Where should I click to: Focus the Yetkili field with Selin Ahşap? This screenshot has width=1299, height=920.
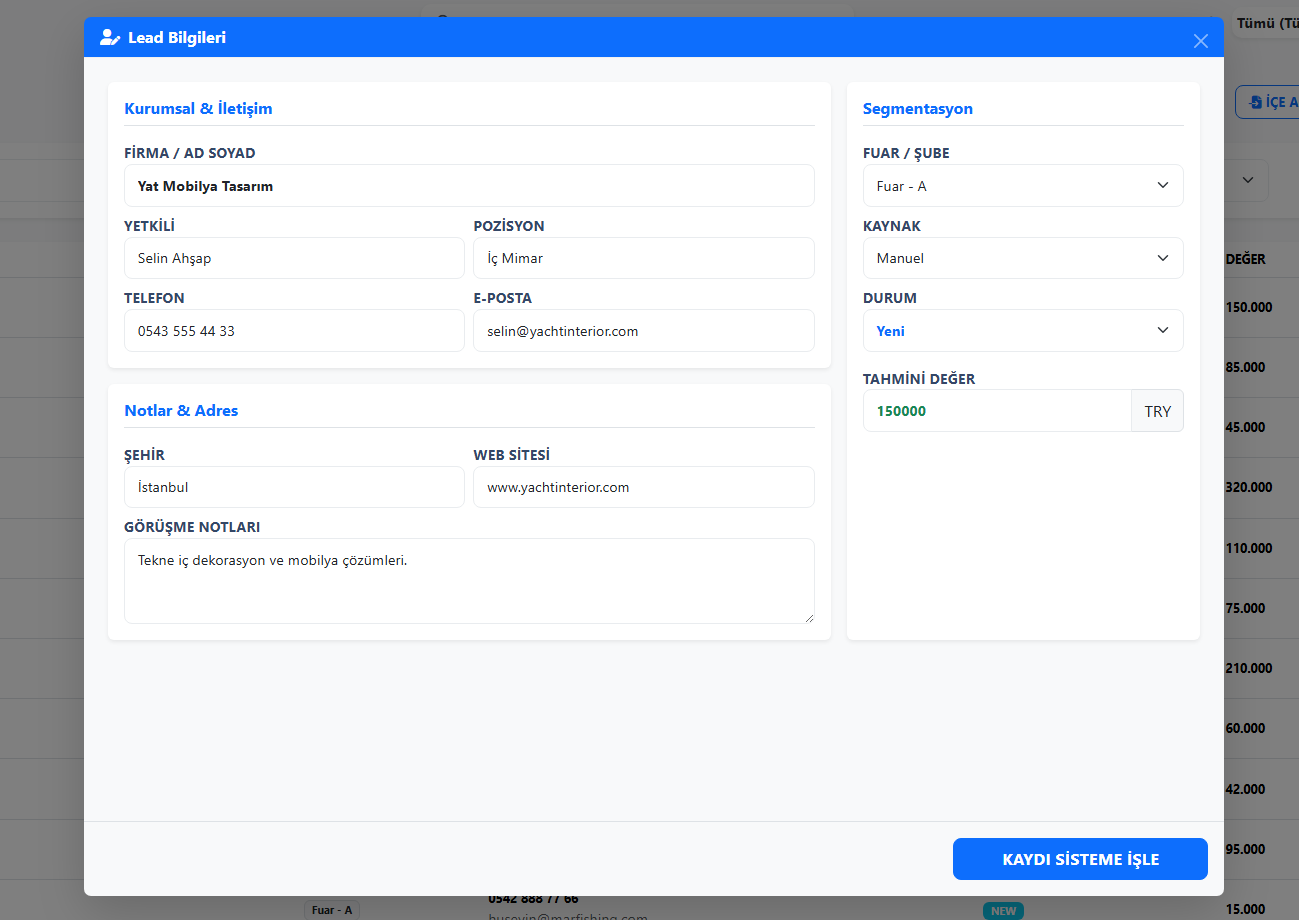tap(294, 258)
